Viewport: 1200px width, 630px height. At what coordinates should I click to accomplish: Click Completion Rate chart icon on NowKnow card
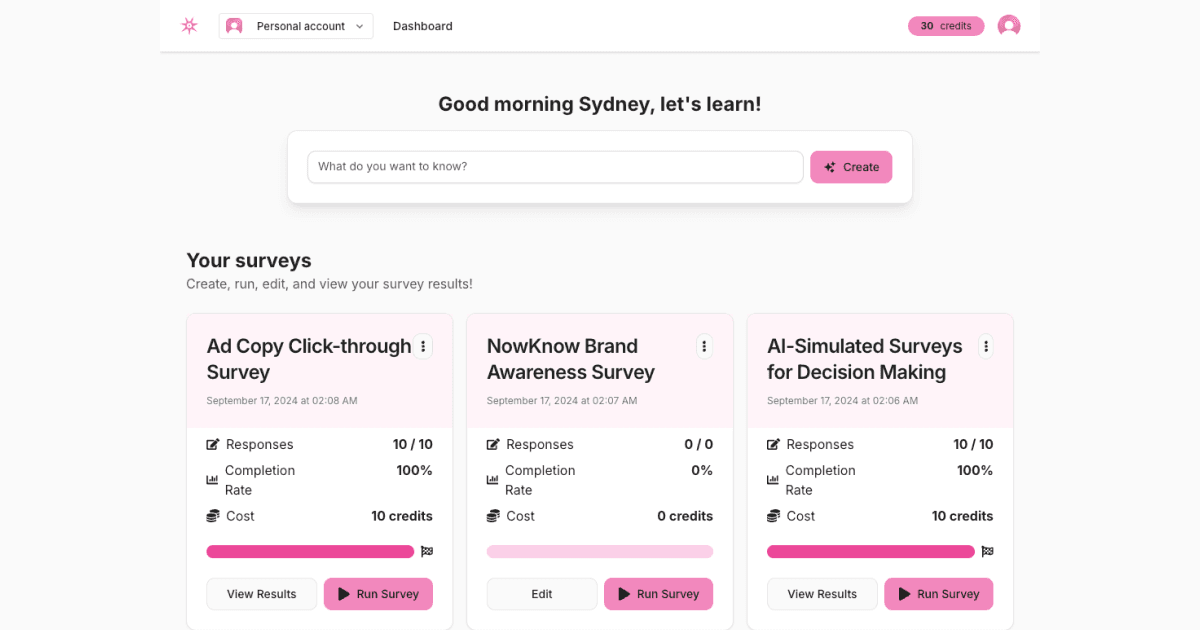click(492, 480)
